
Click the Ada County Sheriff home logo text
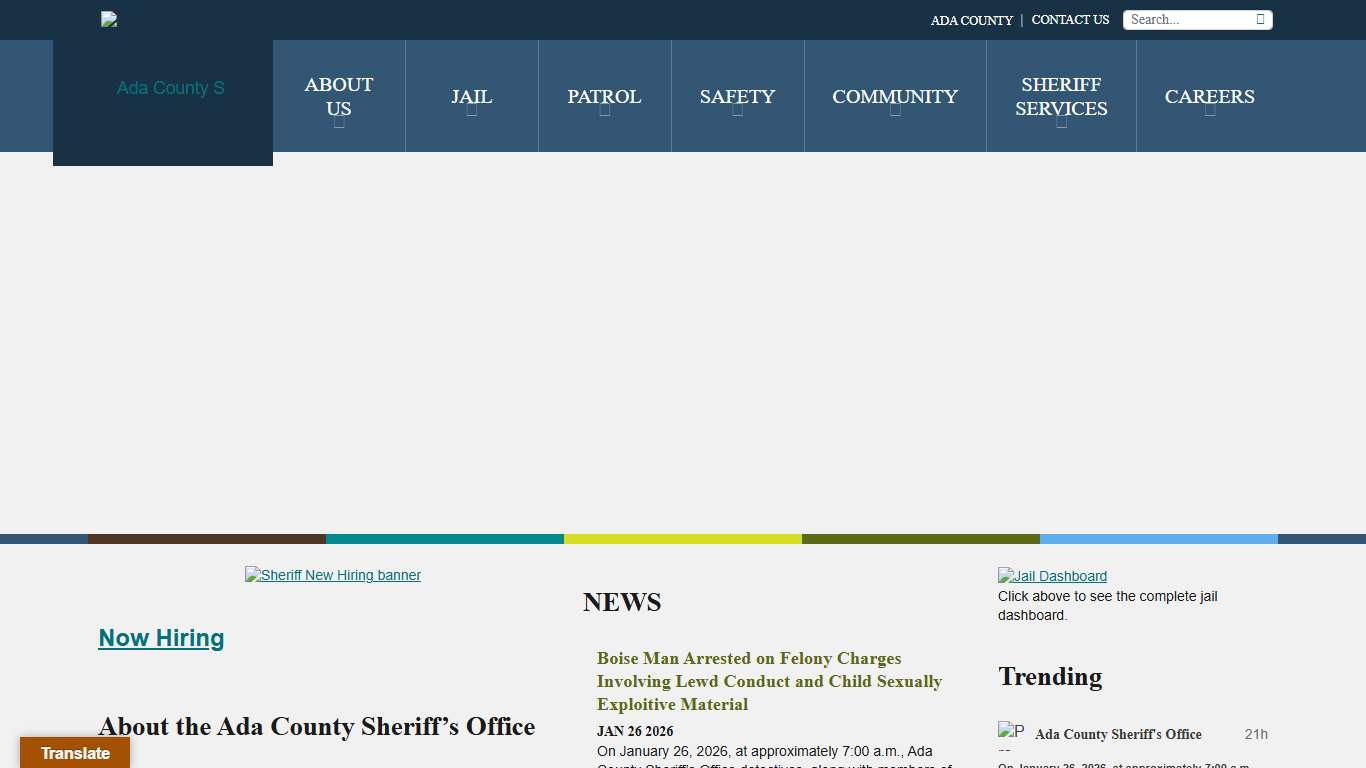[170, 88]
